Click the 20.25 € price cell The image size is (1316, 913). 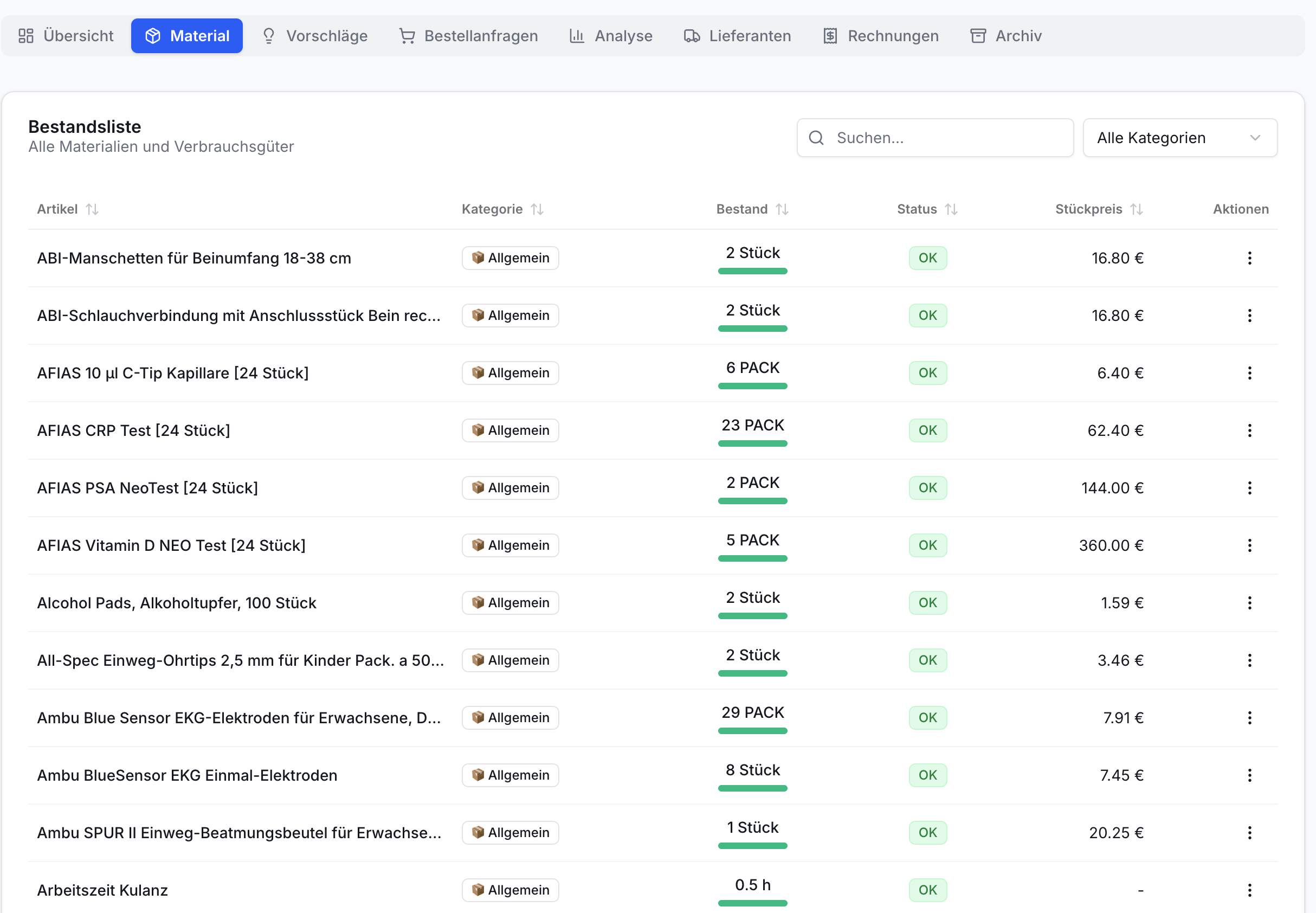[x=1116, y=833]
